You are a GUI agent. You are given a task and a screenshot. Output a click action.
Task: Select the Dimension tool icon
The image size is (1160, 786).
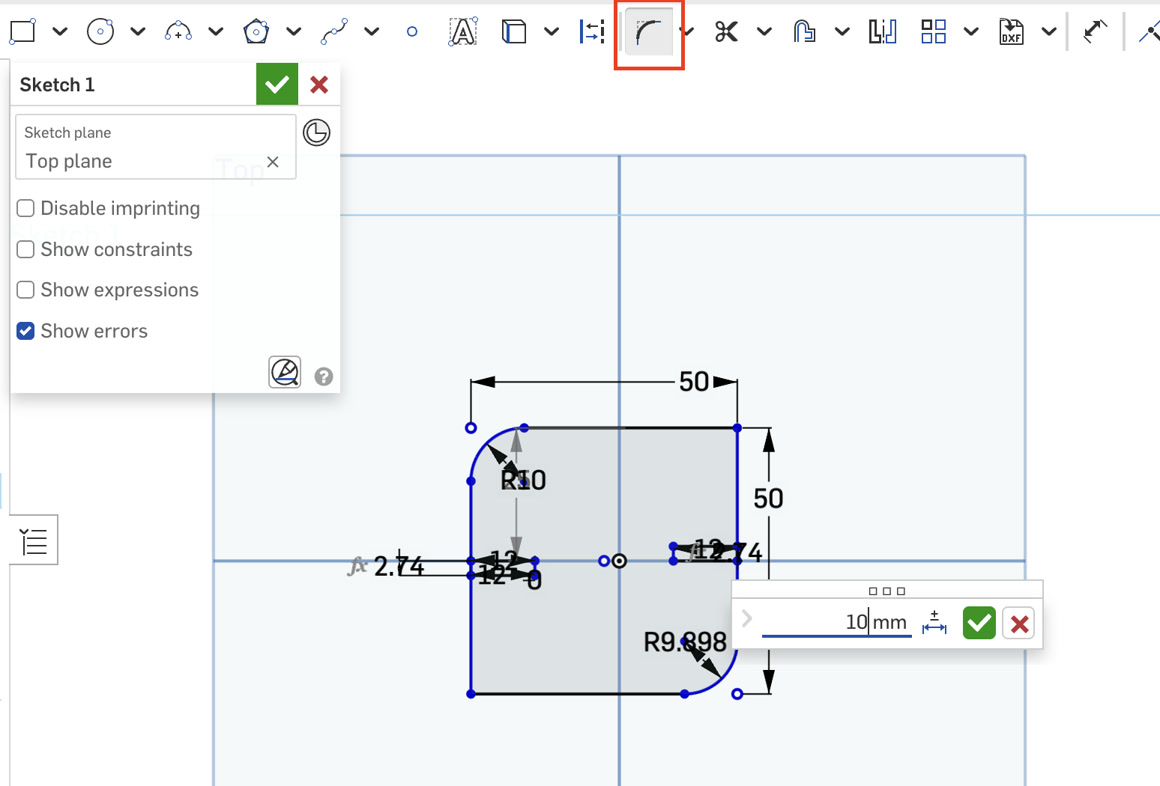click(x=1095, y=32)
